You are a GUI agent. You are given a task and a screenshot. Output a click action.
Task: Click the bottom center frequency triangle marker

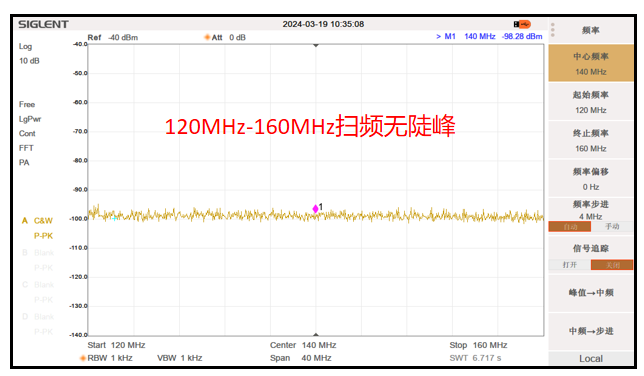click(315, 334)
